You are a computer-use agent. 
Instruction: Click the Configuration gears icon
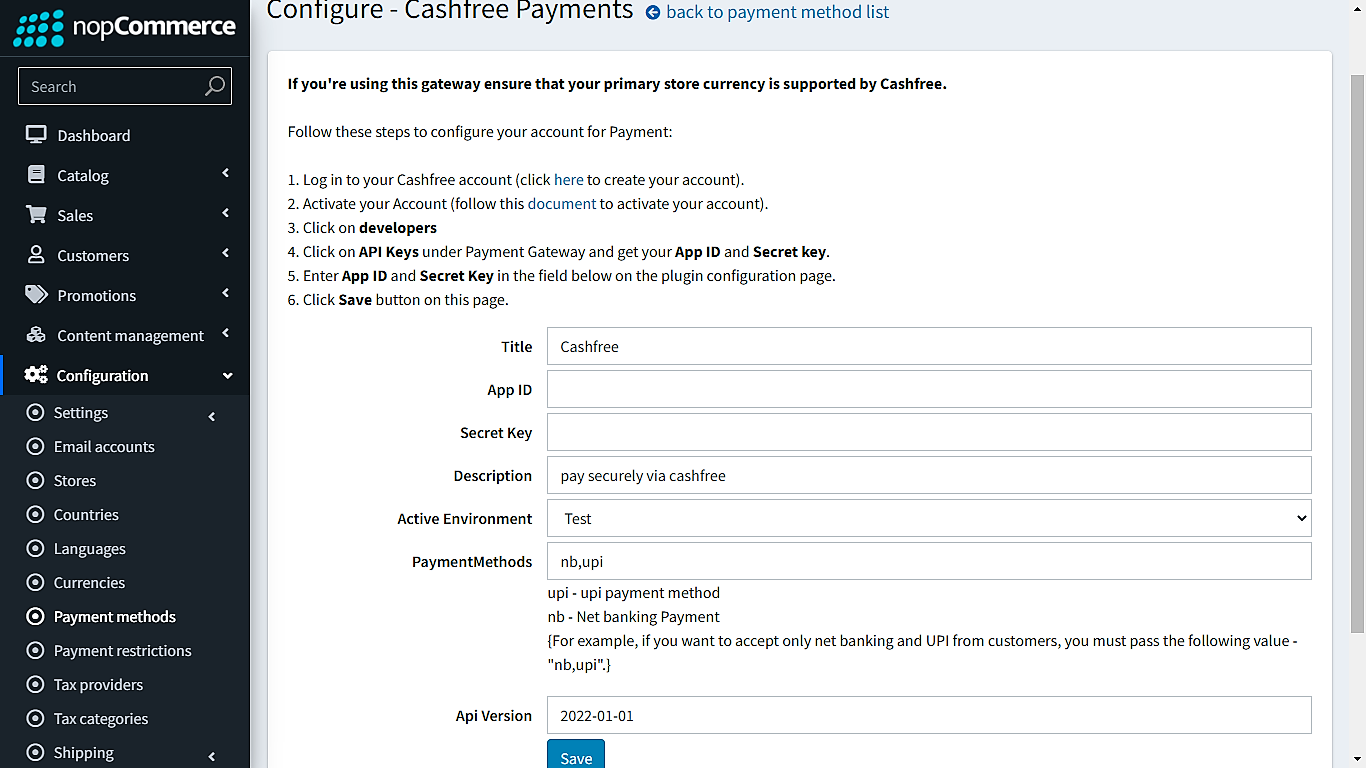click(36, 375)
